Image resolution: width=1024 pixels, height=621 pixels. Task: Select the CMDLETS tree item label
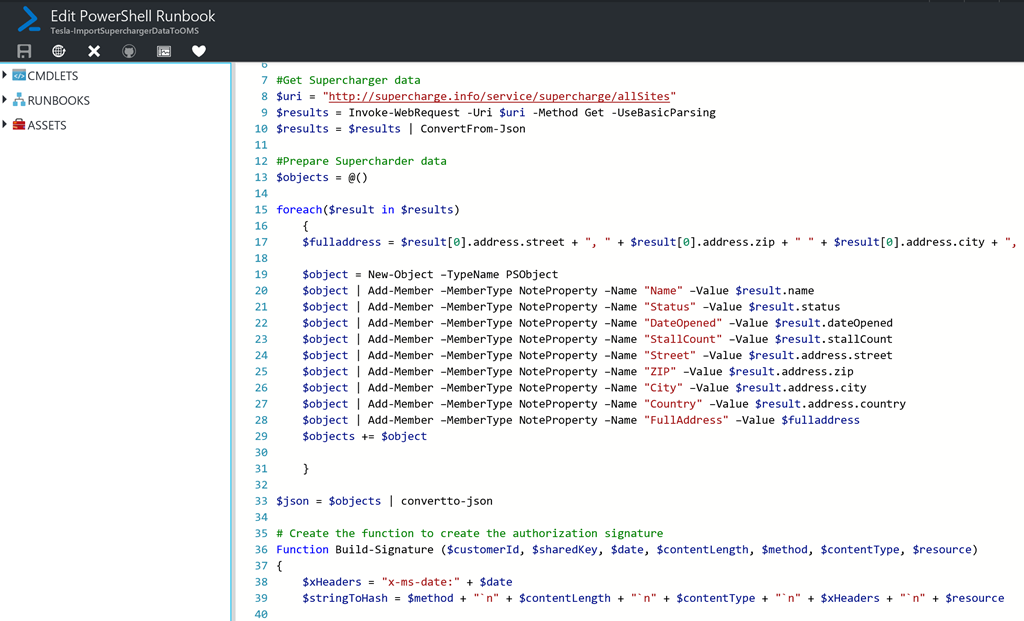click(x=53, y=76)
